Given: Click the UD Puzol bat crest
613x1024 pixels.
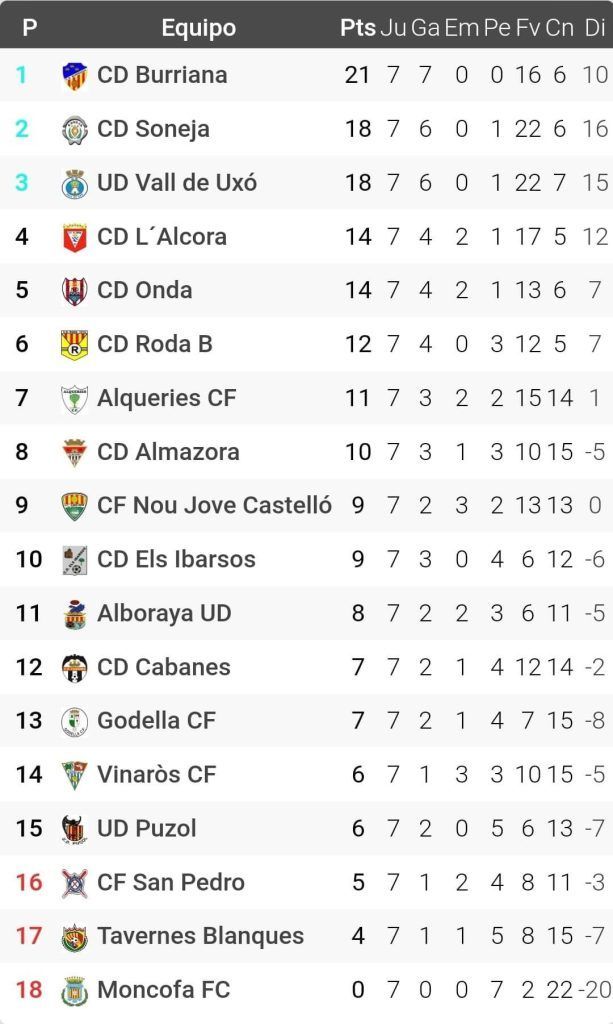Looking at the screenshot, I should coord(74,829).
